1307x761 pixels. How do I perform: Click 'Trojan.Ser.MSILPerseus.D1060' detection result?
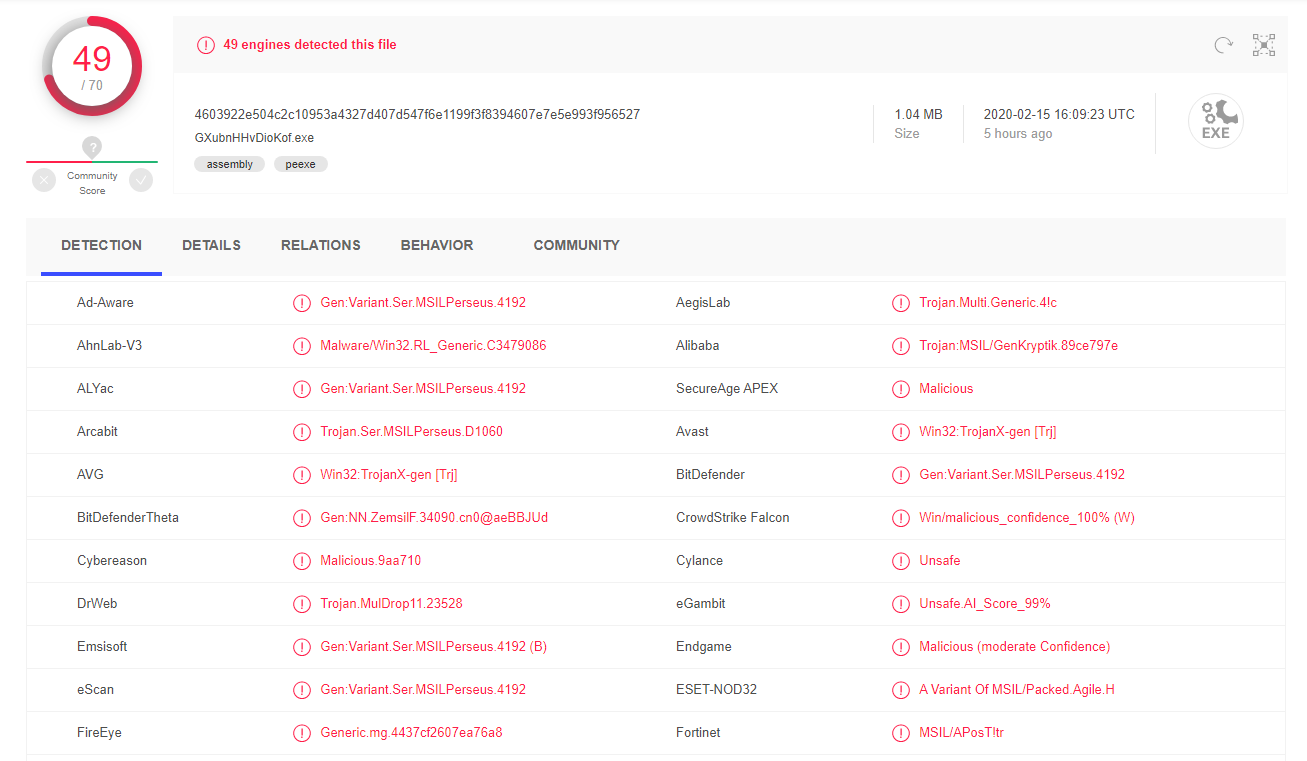(x=412, y=432)
